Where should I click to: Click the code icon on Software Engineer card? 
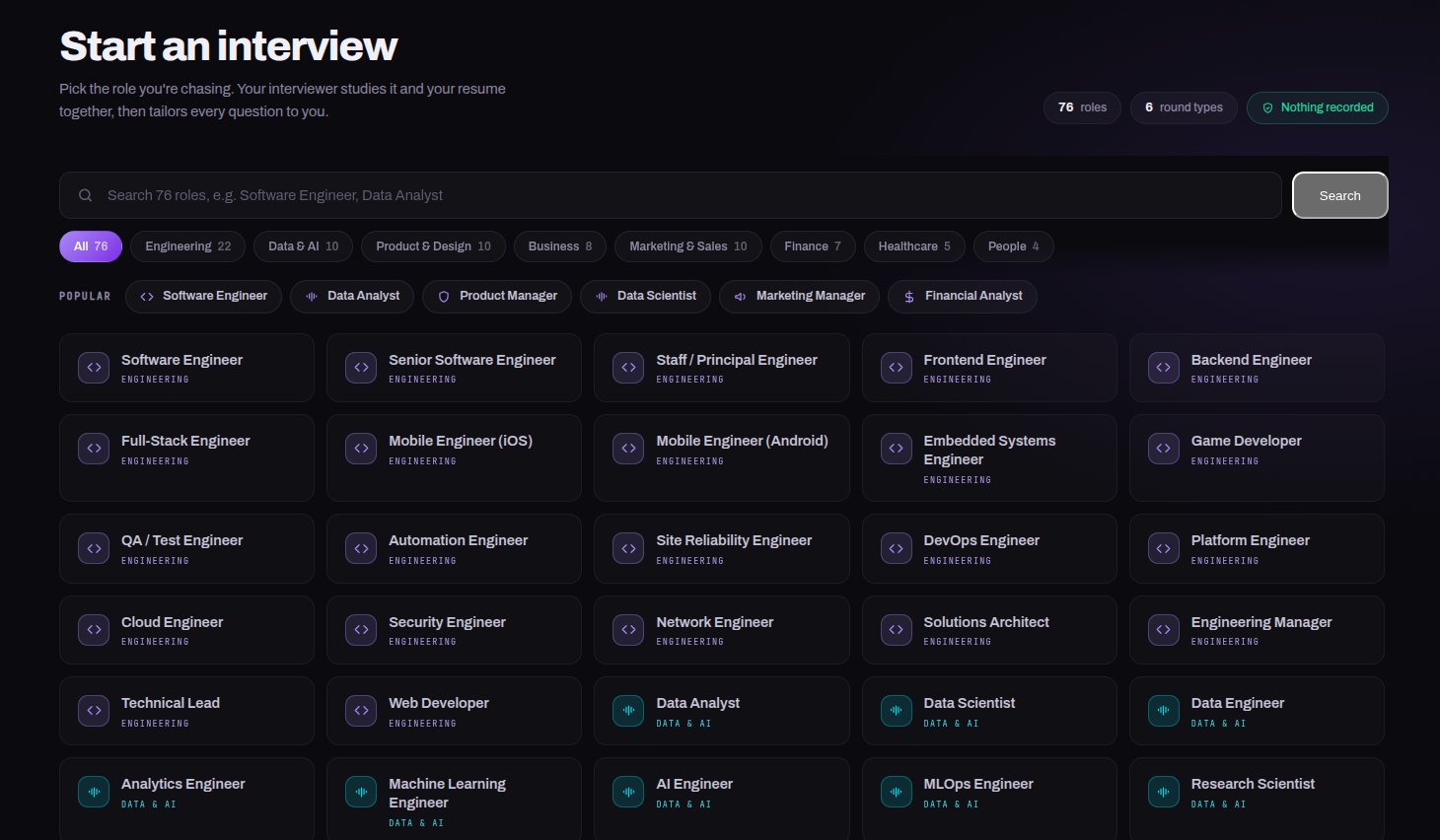(94, 368)
